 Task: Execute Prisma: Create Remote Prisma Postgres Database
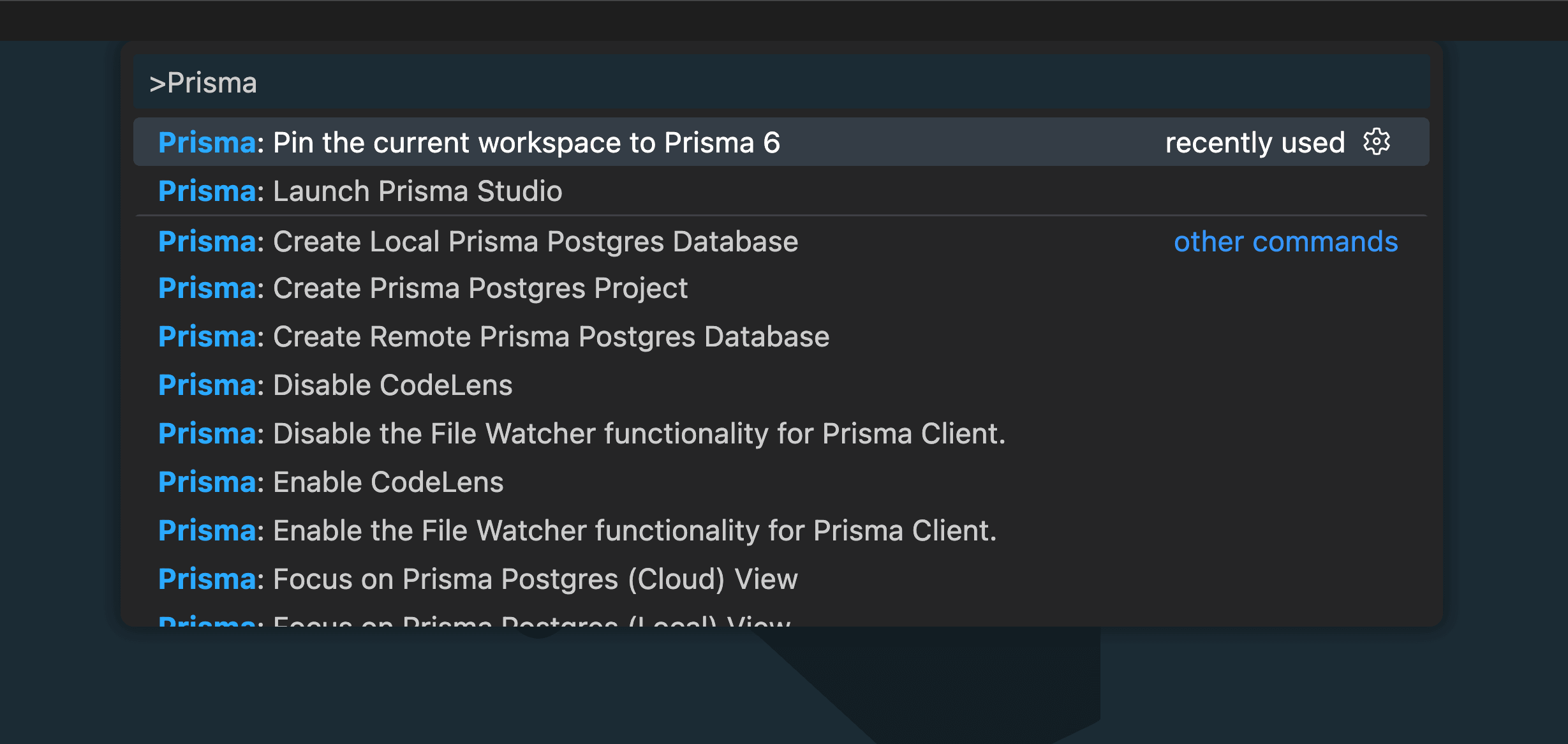coord(493,336)
